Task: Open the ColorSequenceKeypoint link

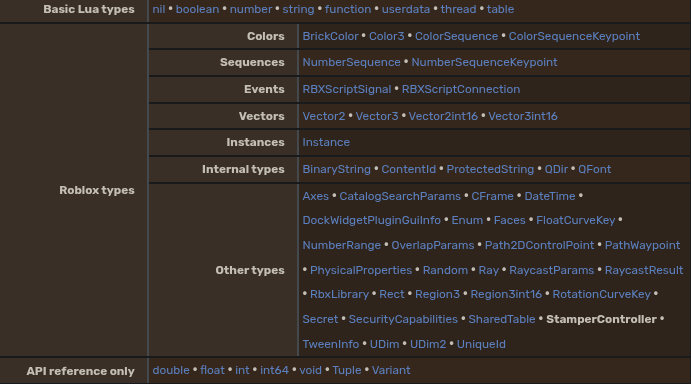Action: [574, 36]
